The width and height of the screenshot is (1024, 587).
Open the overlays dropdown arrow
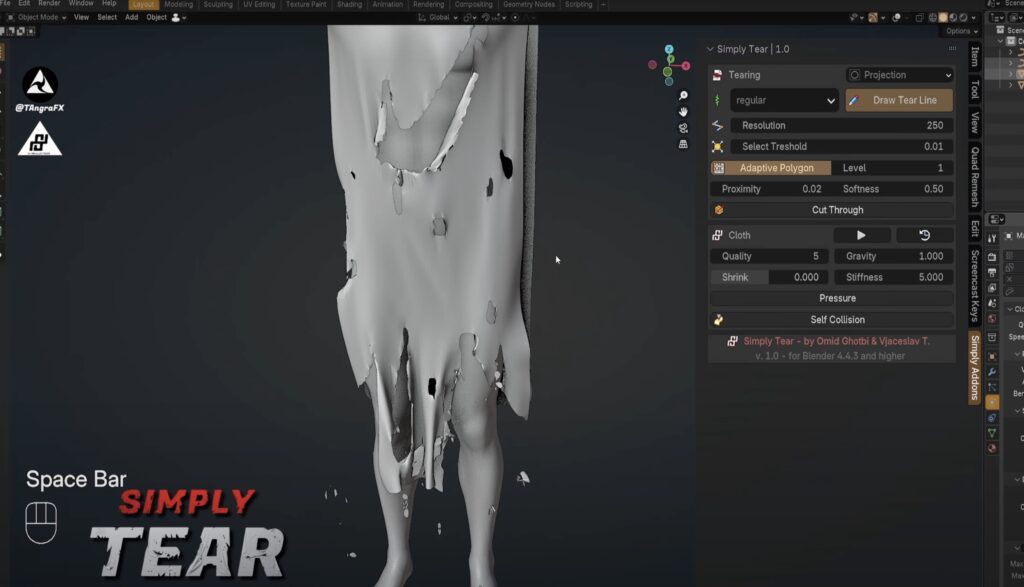[906, 18]
